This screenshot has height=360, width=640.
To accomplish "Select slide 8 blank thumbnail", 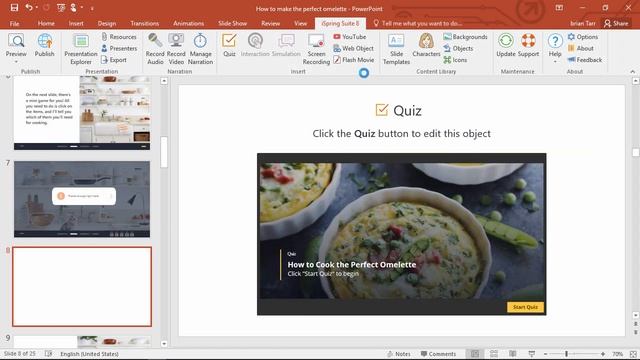I will pos(82,287).
